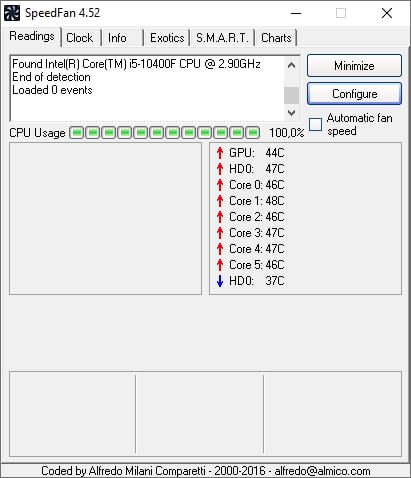Click the 100,0% CPU usage value
Viewport: 411px width, 478px height.
(x=287, y=133)
